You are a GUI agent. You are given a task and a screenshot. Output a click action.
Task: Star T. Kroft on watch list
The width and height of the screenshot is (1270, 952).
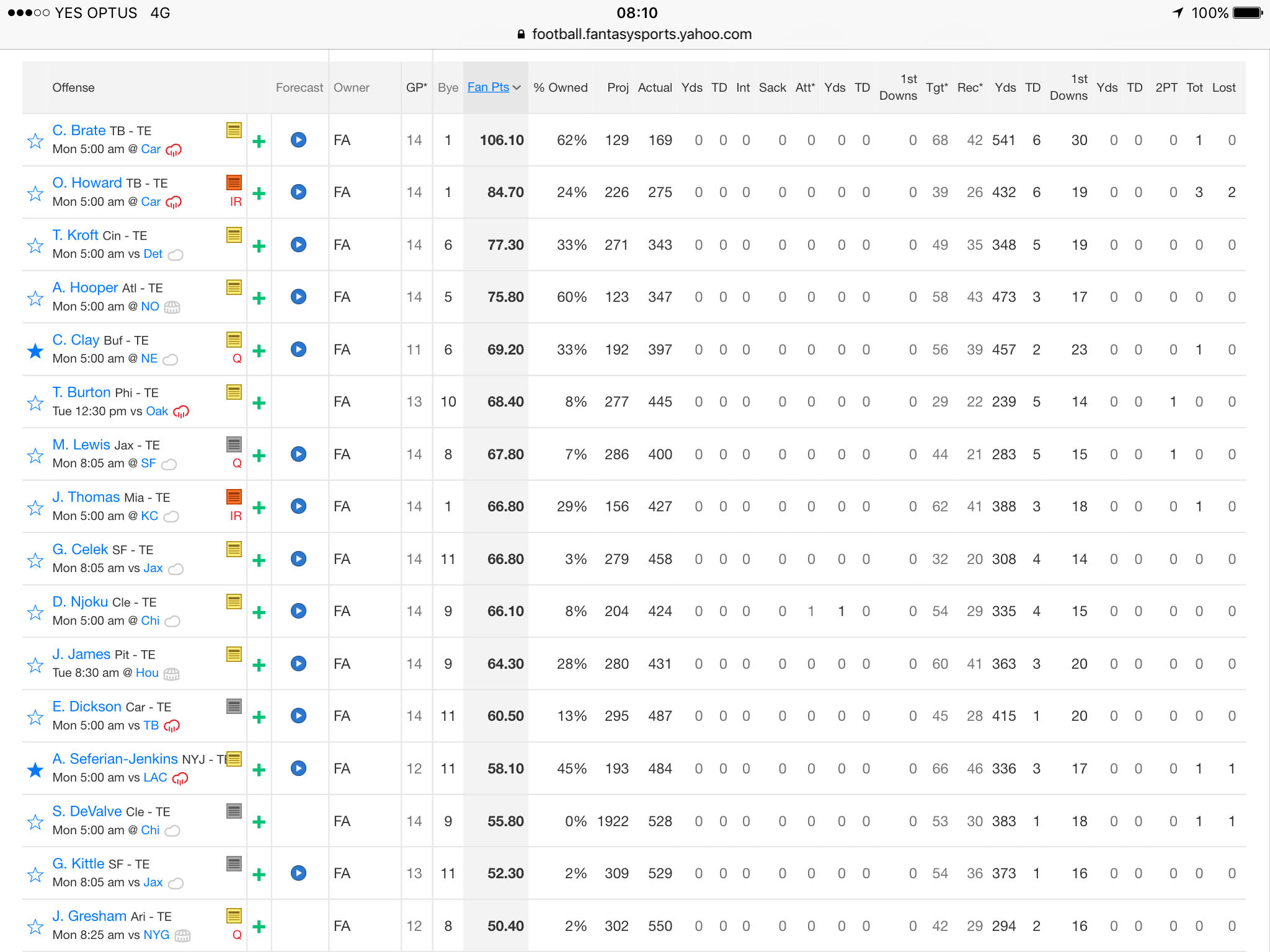click(x=35, y=245)
